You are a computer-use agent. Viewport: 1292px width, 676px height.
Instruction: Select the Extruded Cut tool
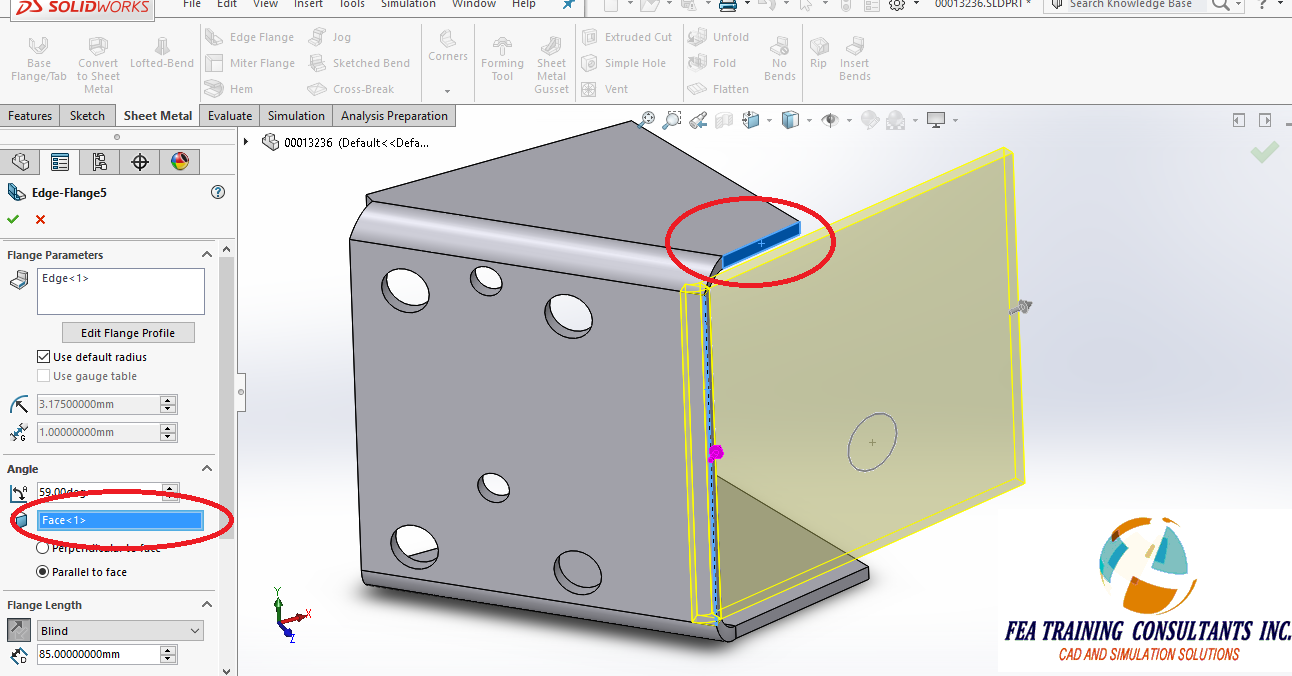click(x=629, y=37)
